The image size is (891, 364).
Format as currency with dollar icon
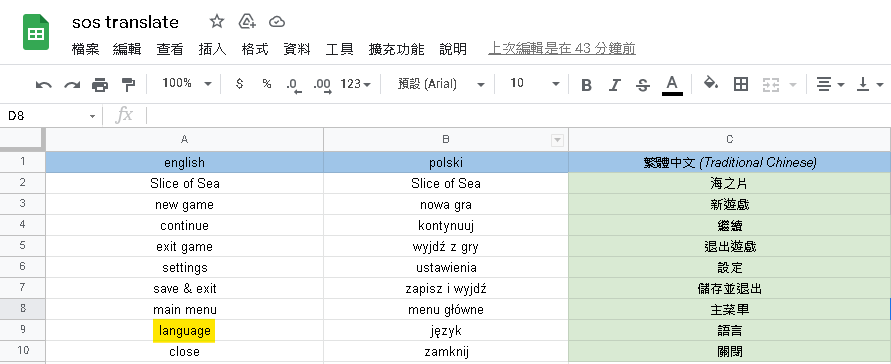click(239, 84)
